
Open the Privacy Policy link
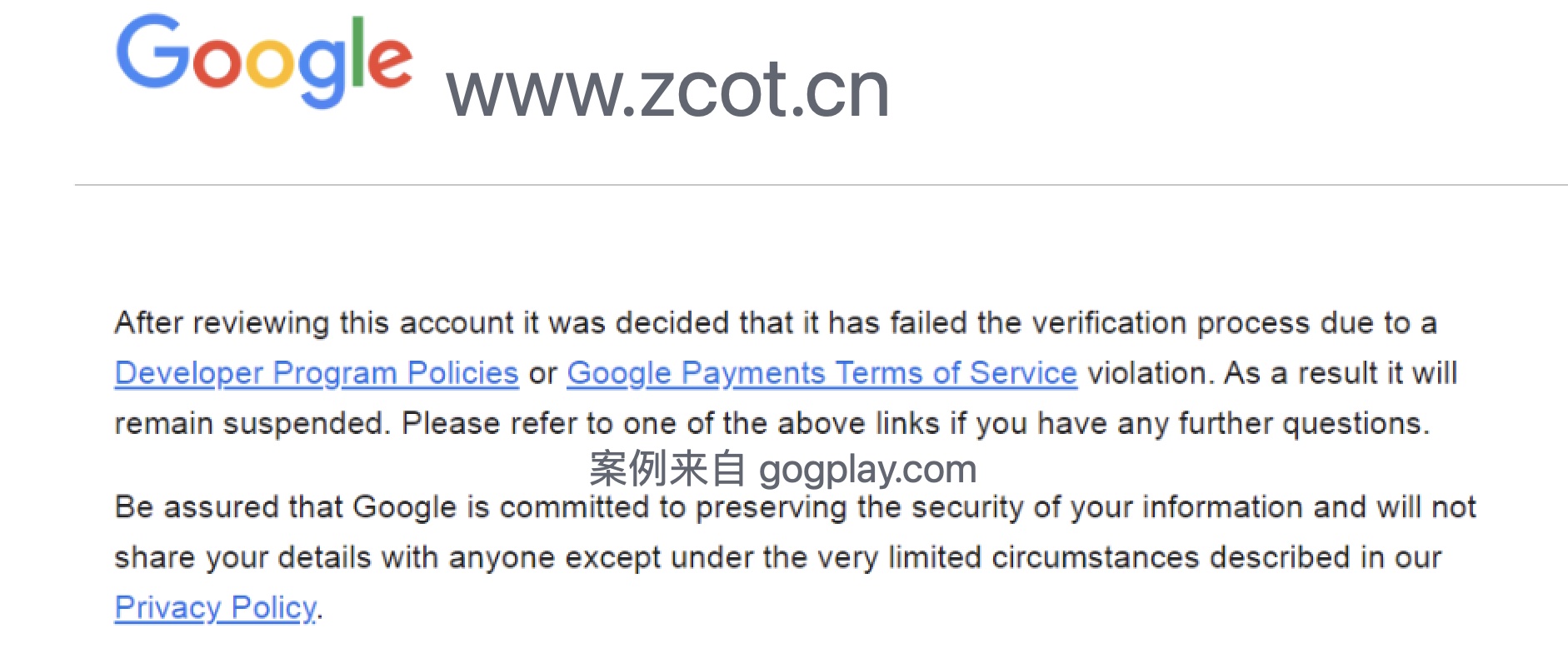215,608
